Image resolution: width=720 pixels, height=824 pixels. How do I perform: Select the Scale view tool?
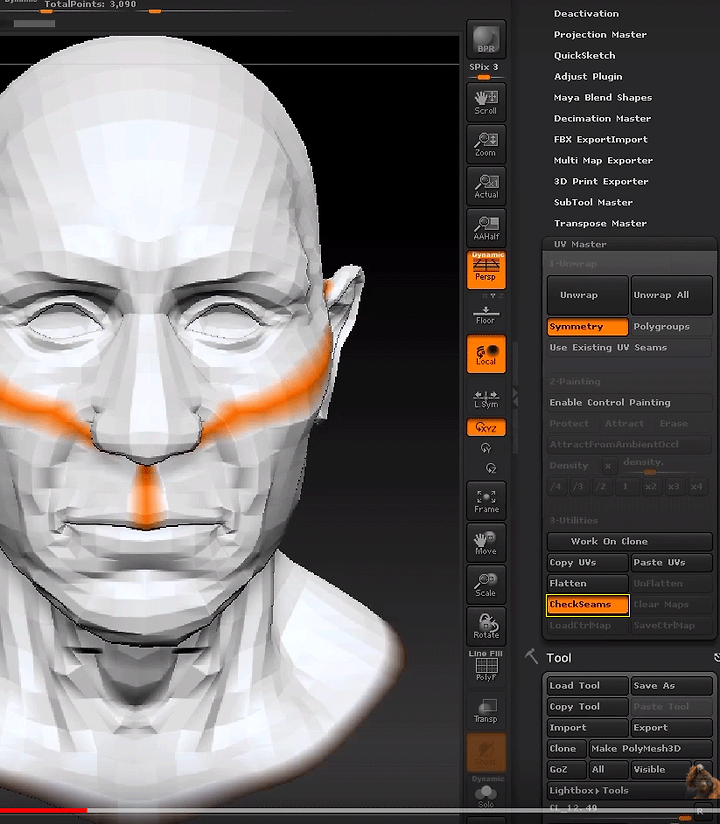[486, 585]
